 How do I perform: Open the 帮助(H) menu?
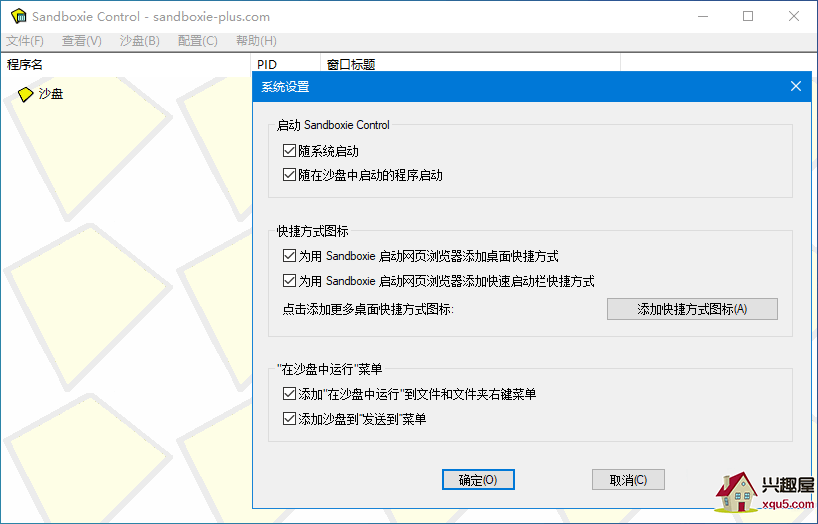point(256,41)
